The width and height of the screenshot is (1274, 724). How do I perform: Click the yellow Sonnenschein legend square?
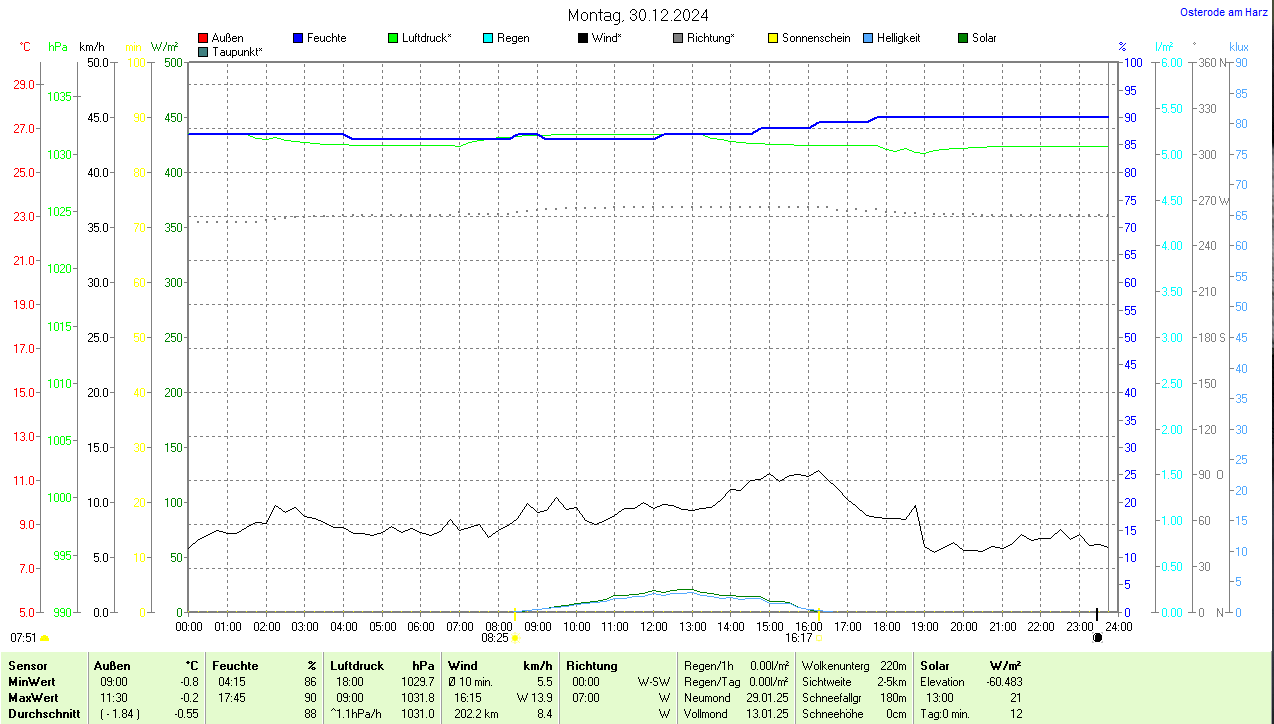[773, 38]
